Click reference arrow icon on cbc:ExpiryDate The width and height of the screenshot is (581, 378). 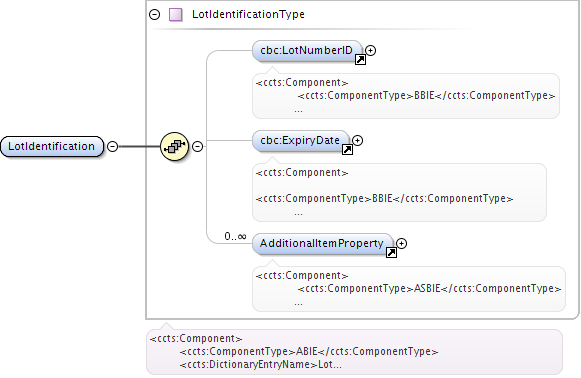coord(347,150)
